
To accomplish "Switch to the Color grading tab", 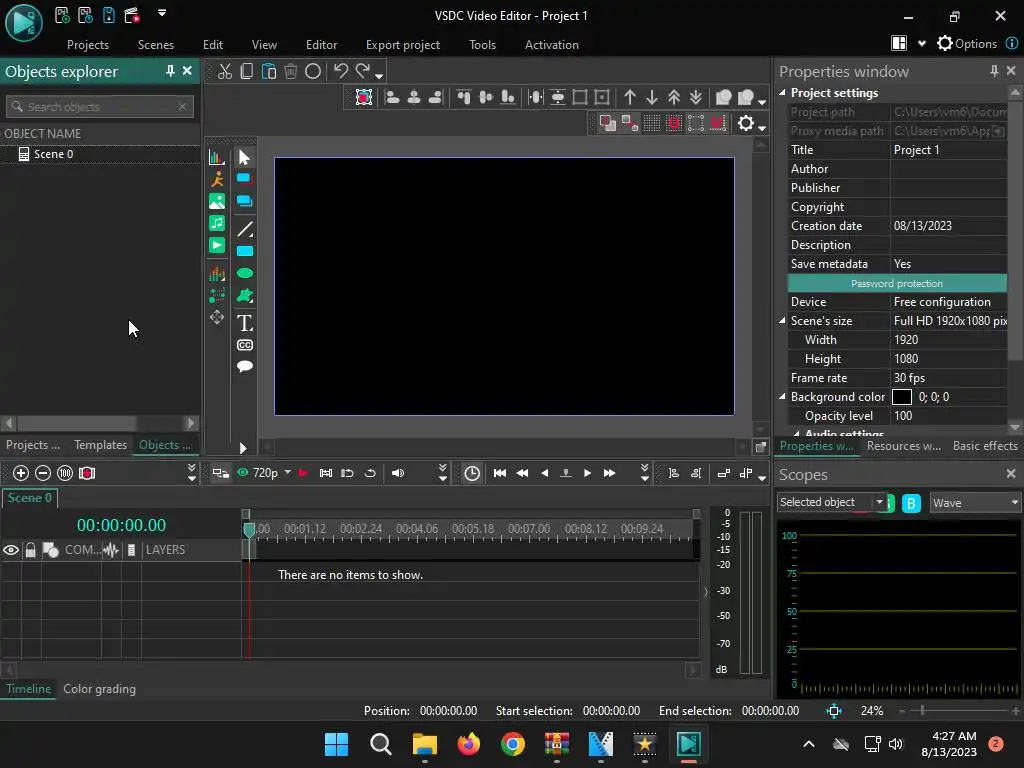I will pos(99,689).
